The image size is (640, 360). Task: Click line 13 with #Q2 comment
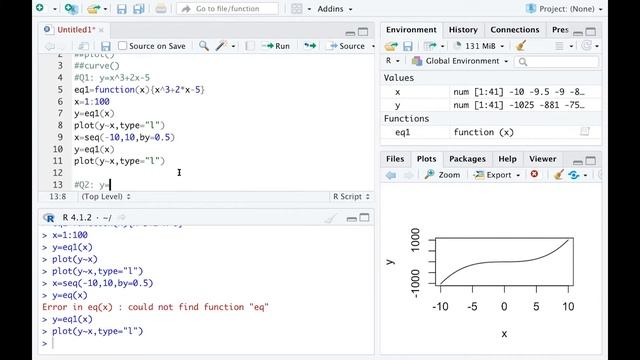[x=92, y=185]
